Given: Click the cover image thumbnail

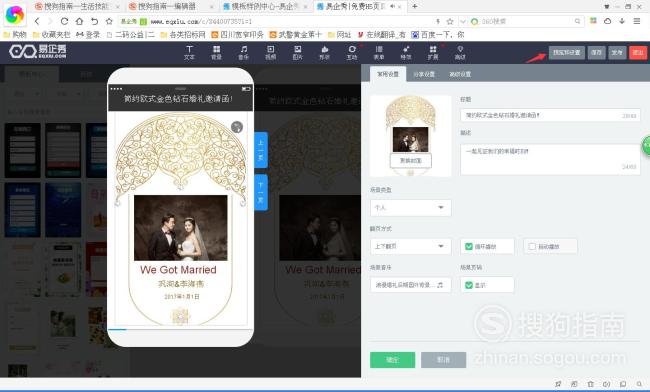Looking at the screenshot, I should [x=410, y=136].
